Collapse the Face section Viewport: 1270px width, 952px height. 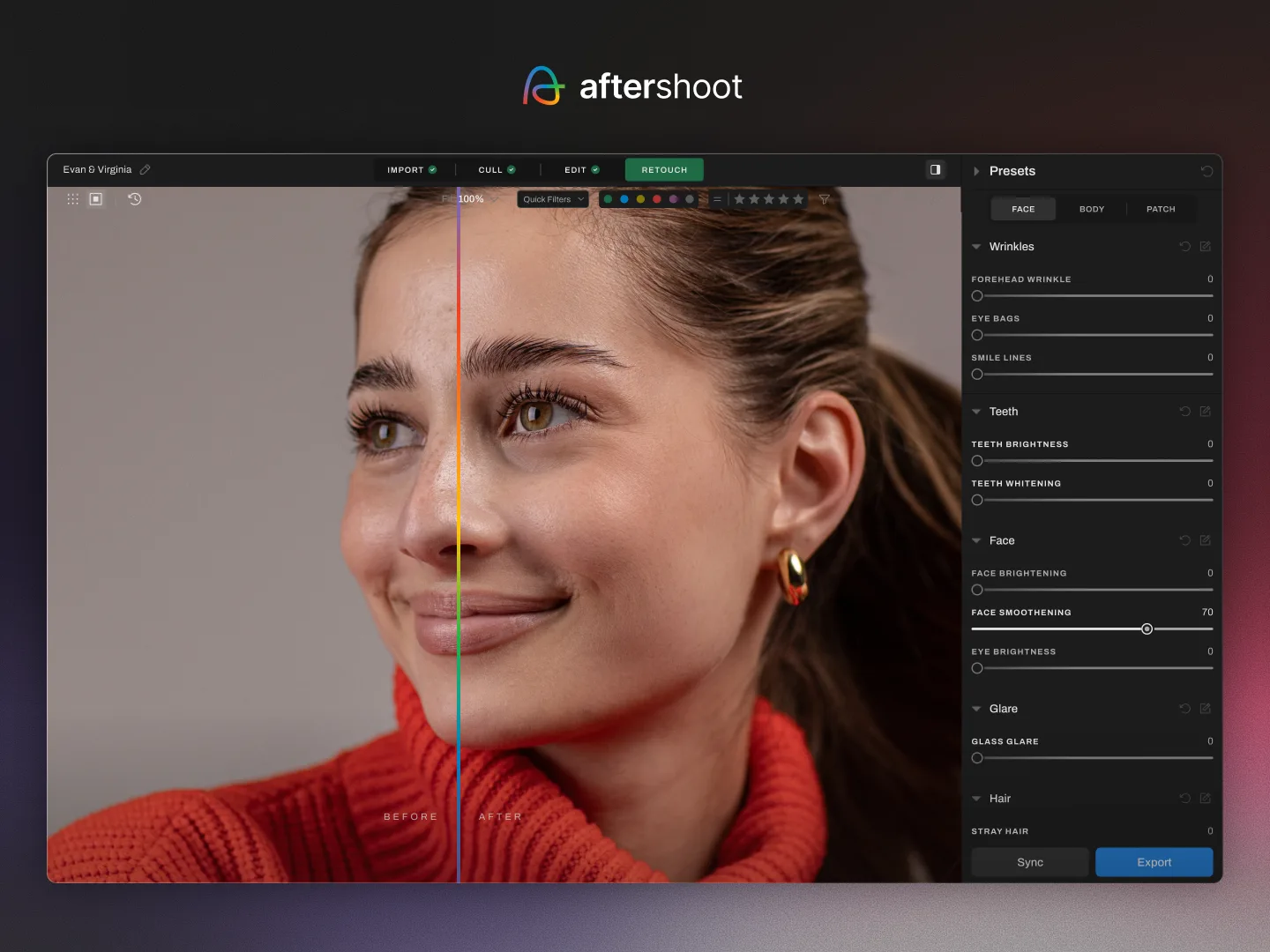[976, 540]
